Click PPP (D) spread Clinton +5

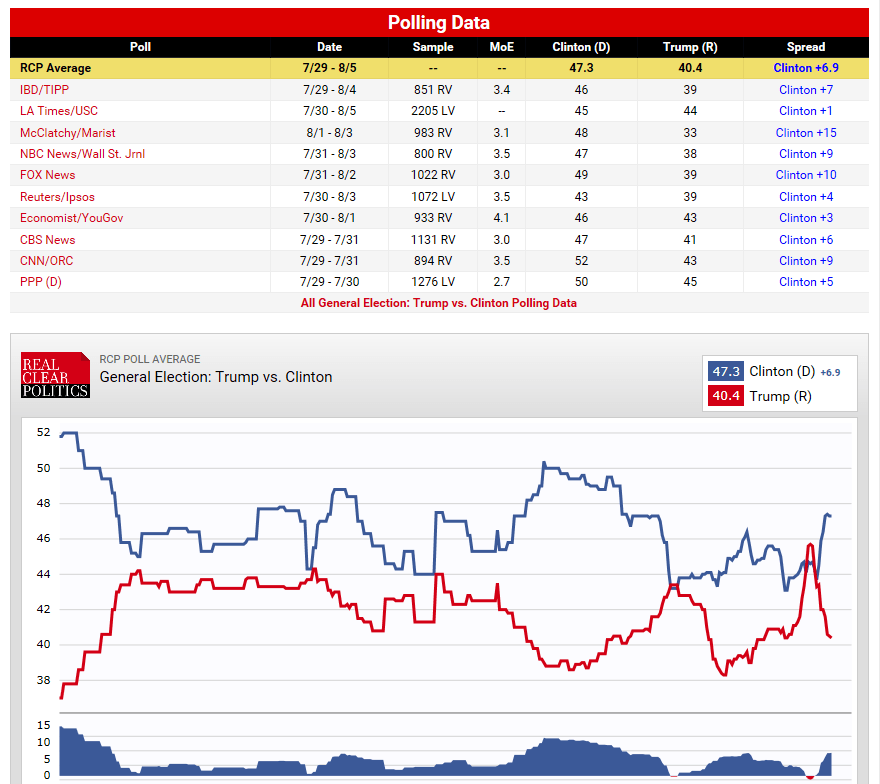[x=806, y=282]
